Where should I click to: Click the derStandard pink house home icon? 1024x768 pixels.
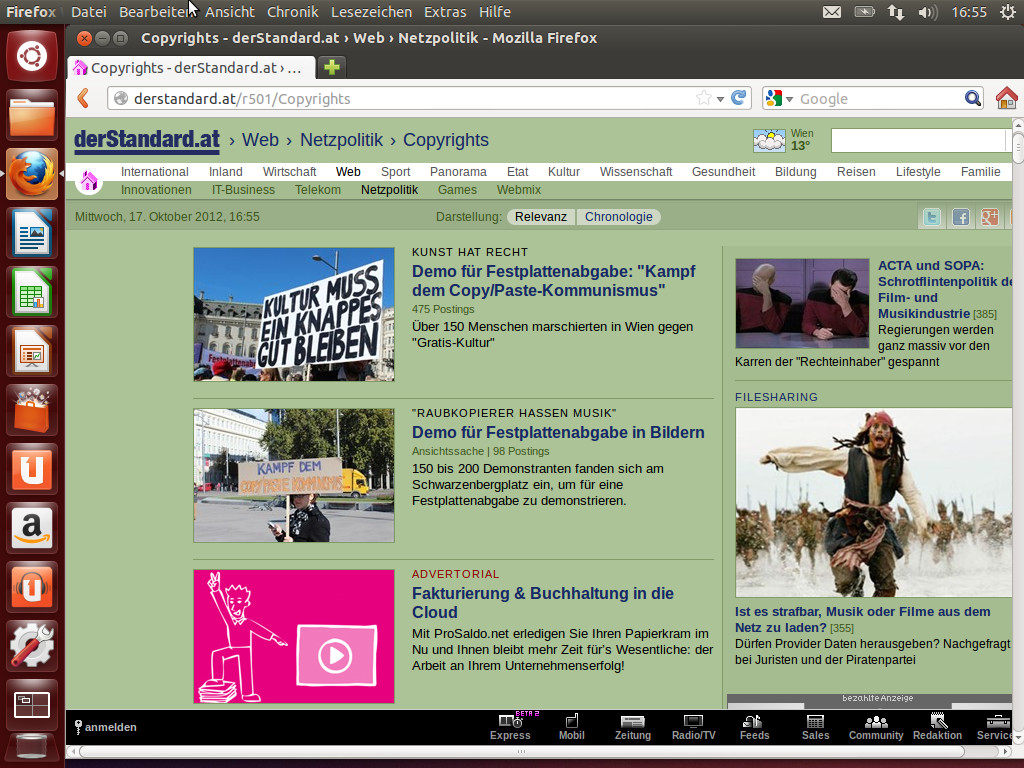(x=89, y=181)
